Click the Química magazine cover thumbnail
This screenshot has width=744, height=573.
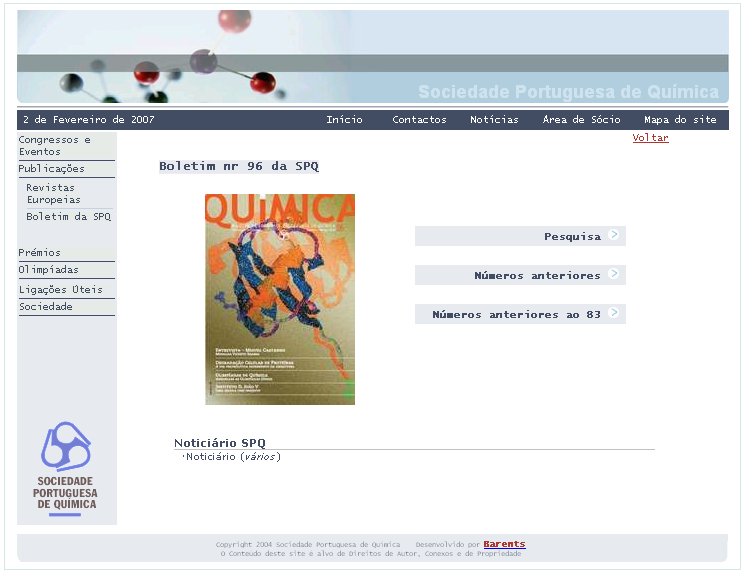tap(280, 299)
